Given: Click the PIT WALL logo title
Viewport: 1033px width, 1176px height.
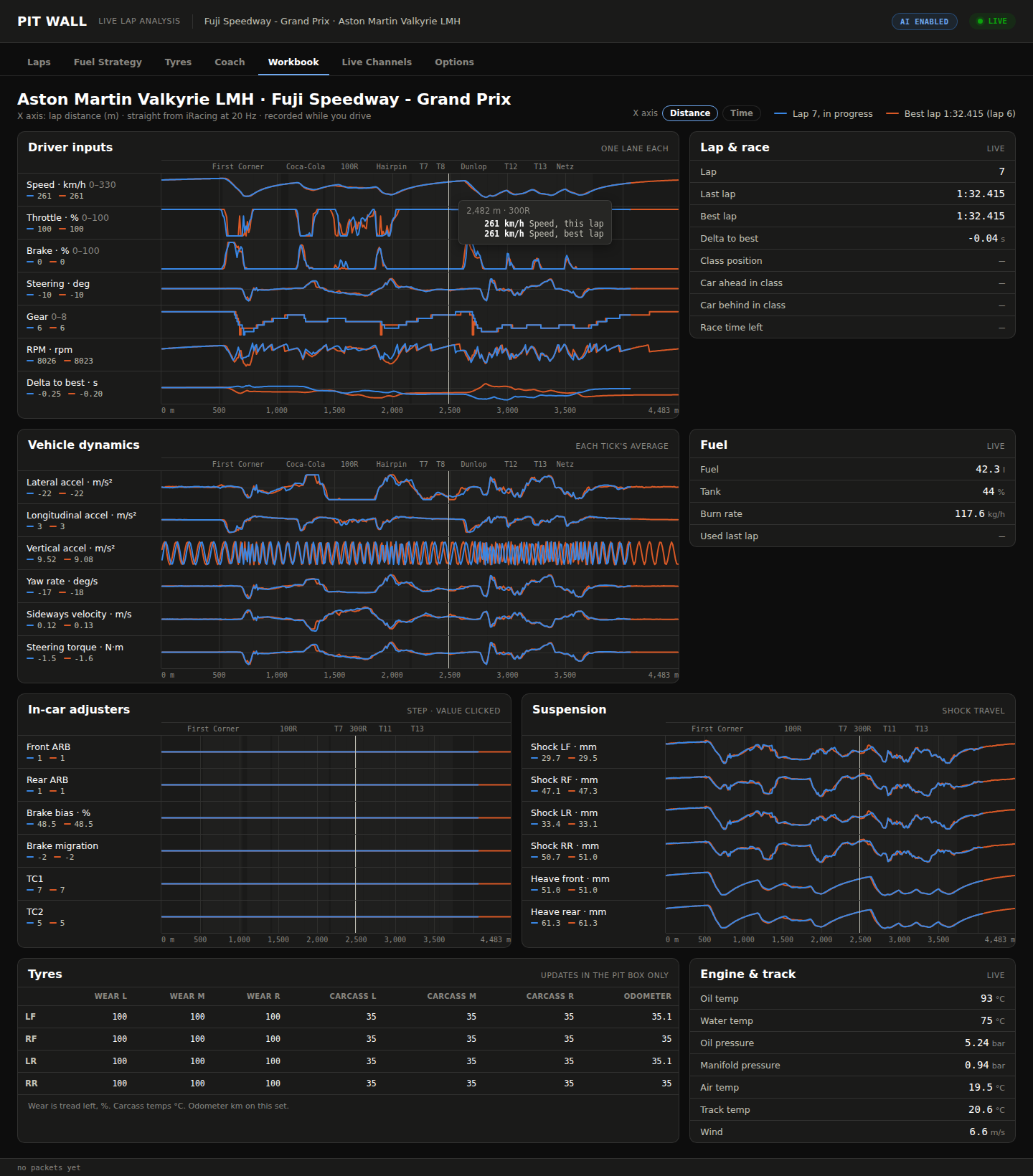Looking at the screenshot, I should (x=52, y=22).
